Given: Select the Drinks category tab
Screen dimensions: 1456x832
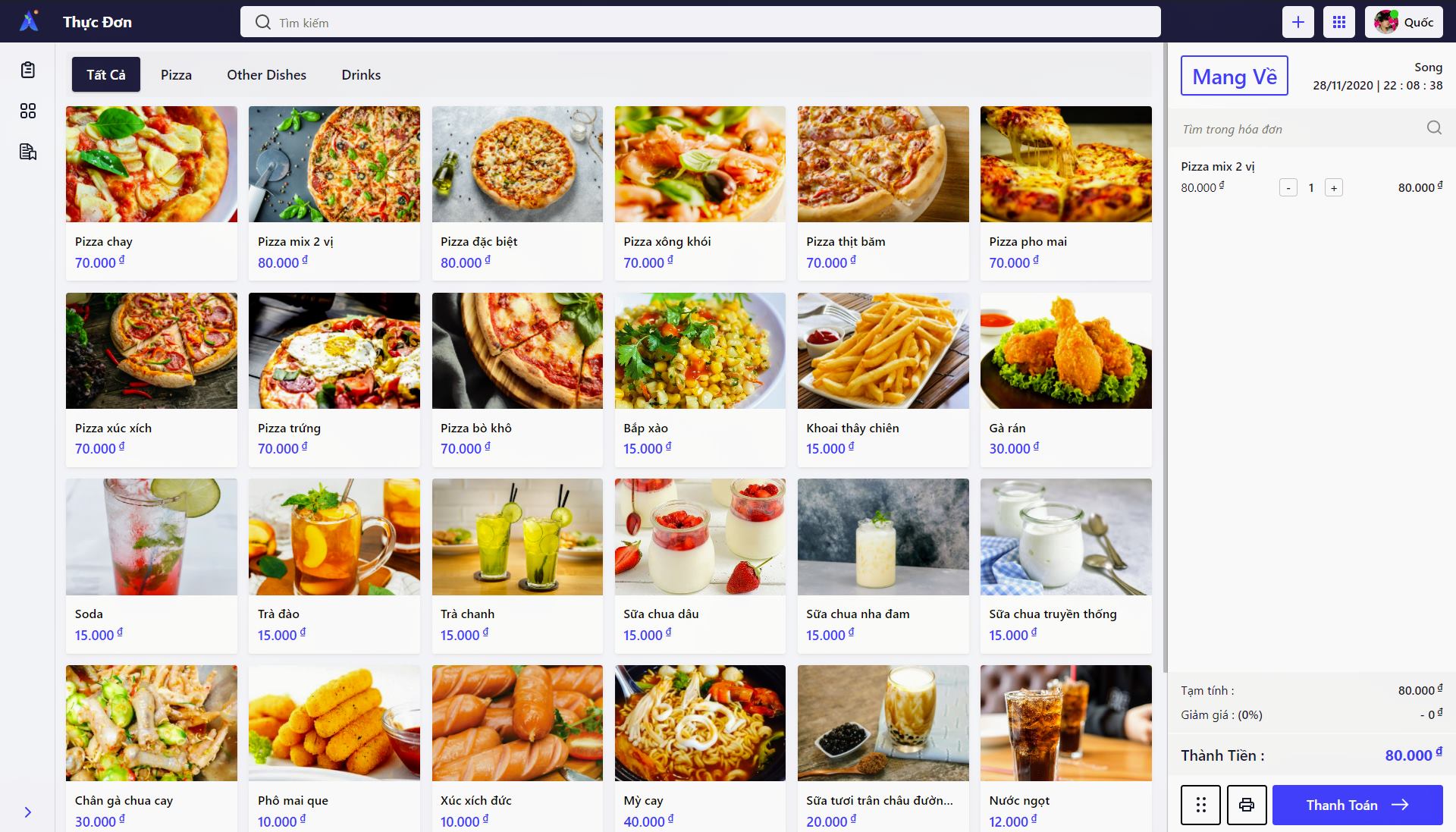Looking at the screenshot, I should click(361, 74).
